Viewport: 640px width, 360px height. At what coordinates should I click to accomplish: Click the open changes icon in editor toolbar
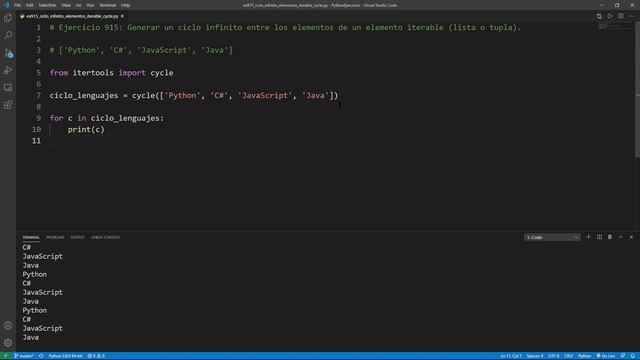[x=599, y=16]
